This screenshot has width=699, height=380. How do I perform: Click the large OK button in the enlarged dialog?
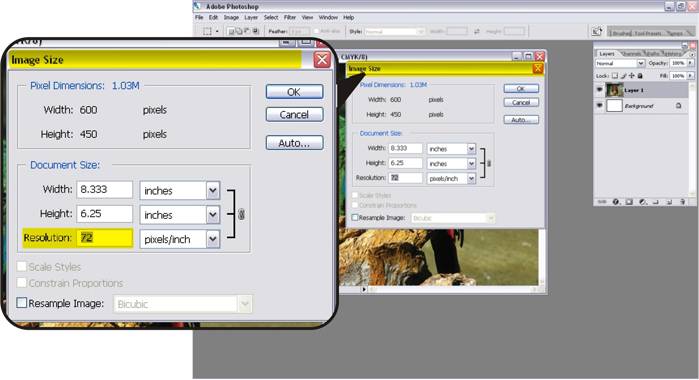(x=294, y=92)
